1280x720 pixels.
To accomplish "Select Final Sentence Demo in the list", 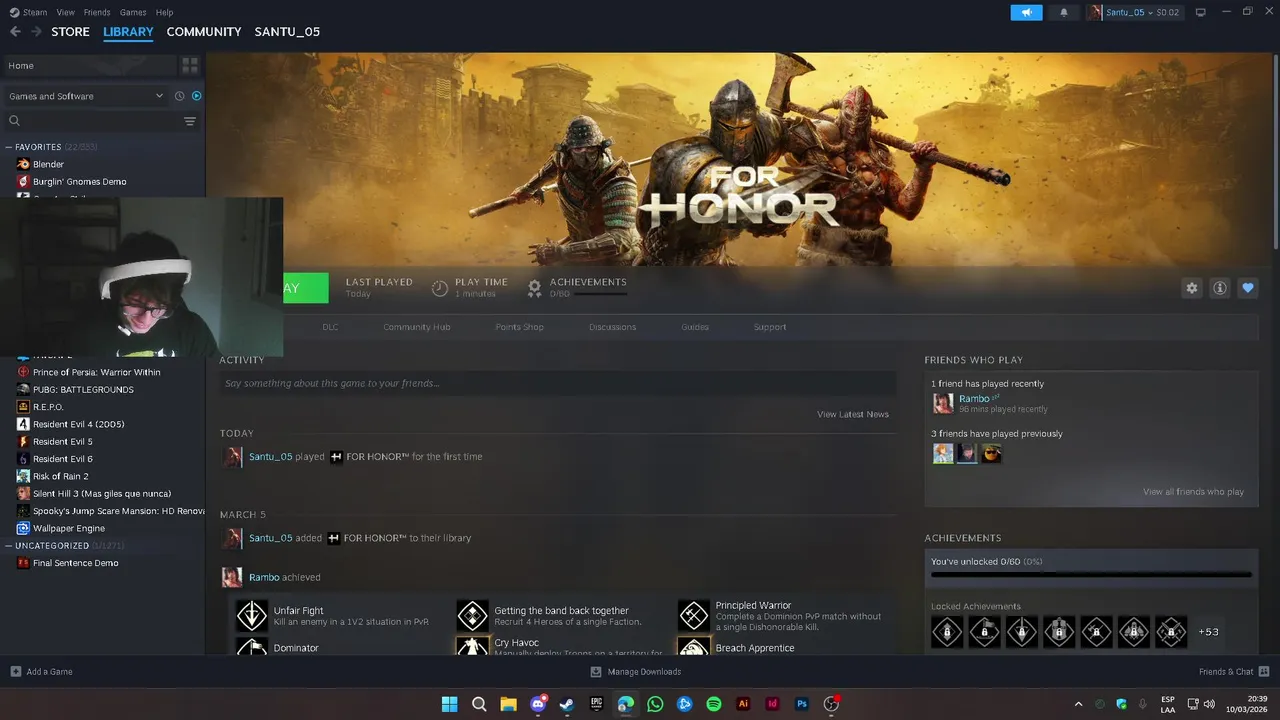I will 75,563.
